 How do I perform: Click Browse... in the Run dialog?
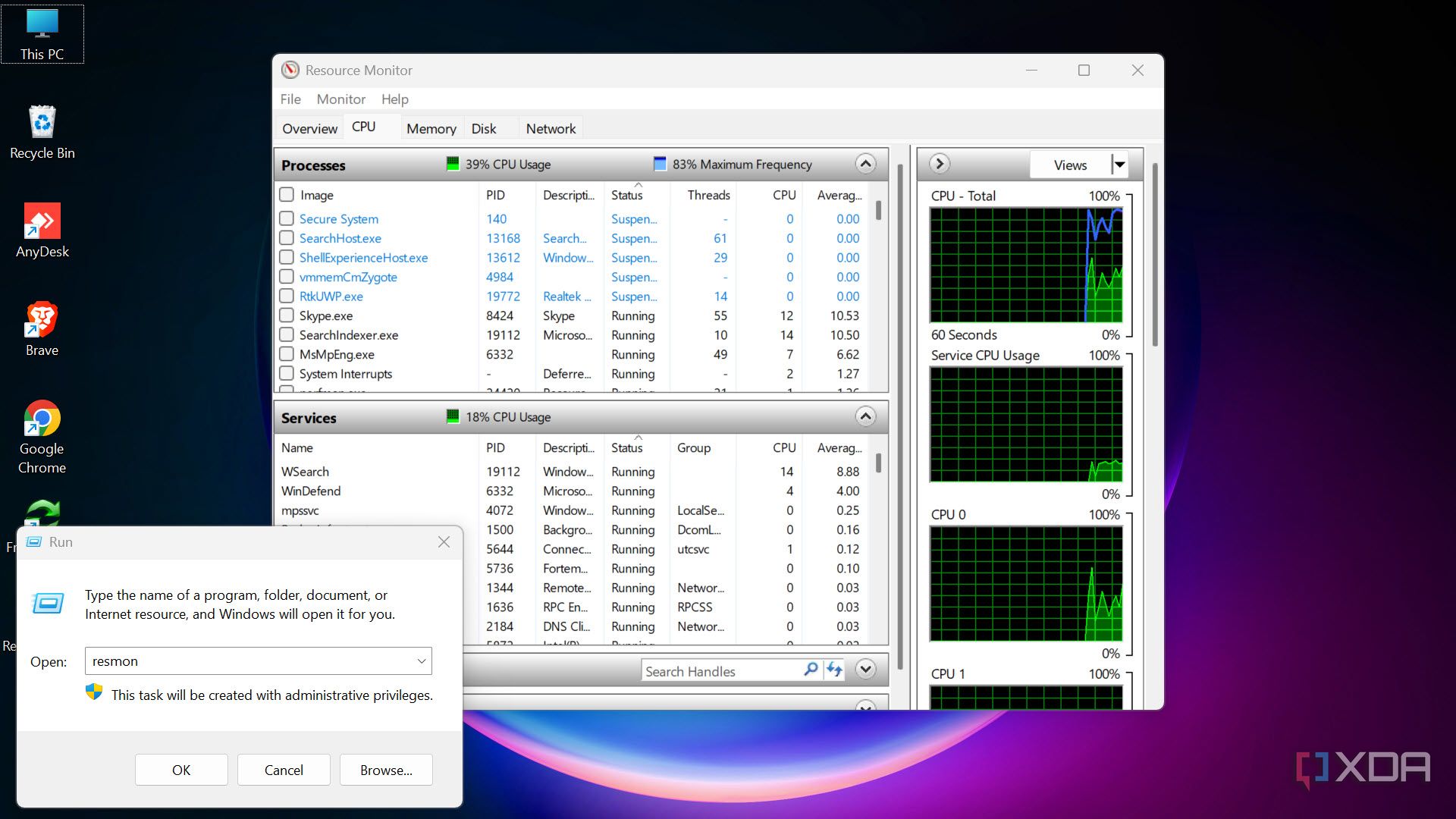point(386,770)
